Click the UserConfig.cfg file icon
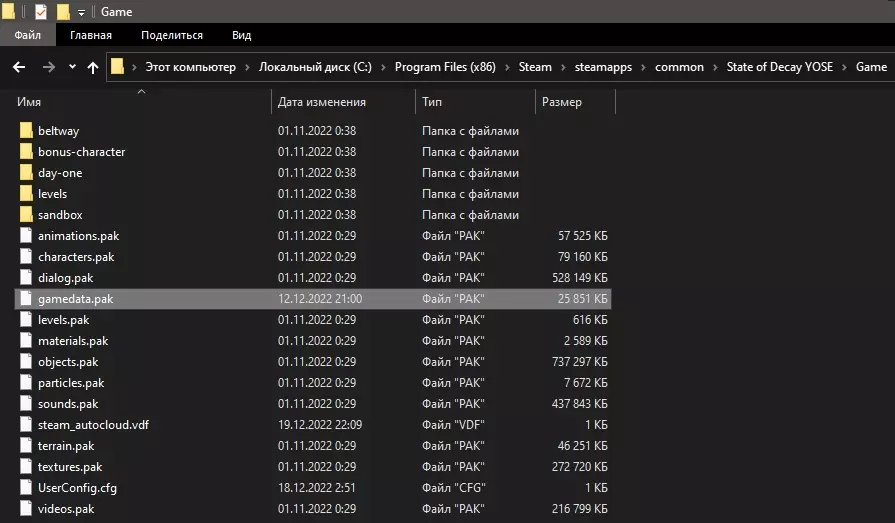 26,488
